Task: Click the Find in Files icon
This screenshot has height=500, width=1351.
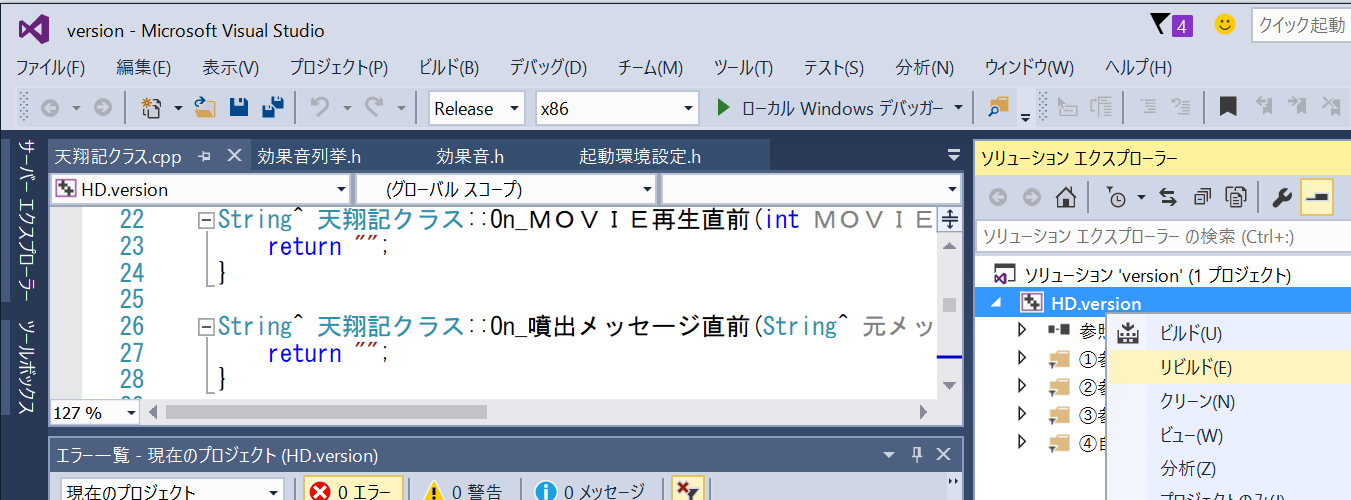Action: 998,107
